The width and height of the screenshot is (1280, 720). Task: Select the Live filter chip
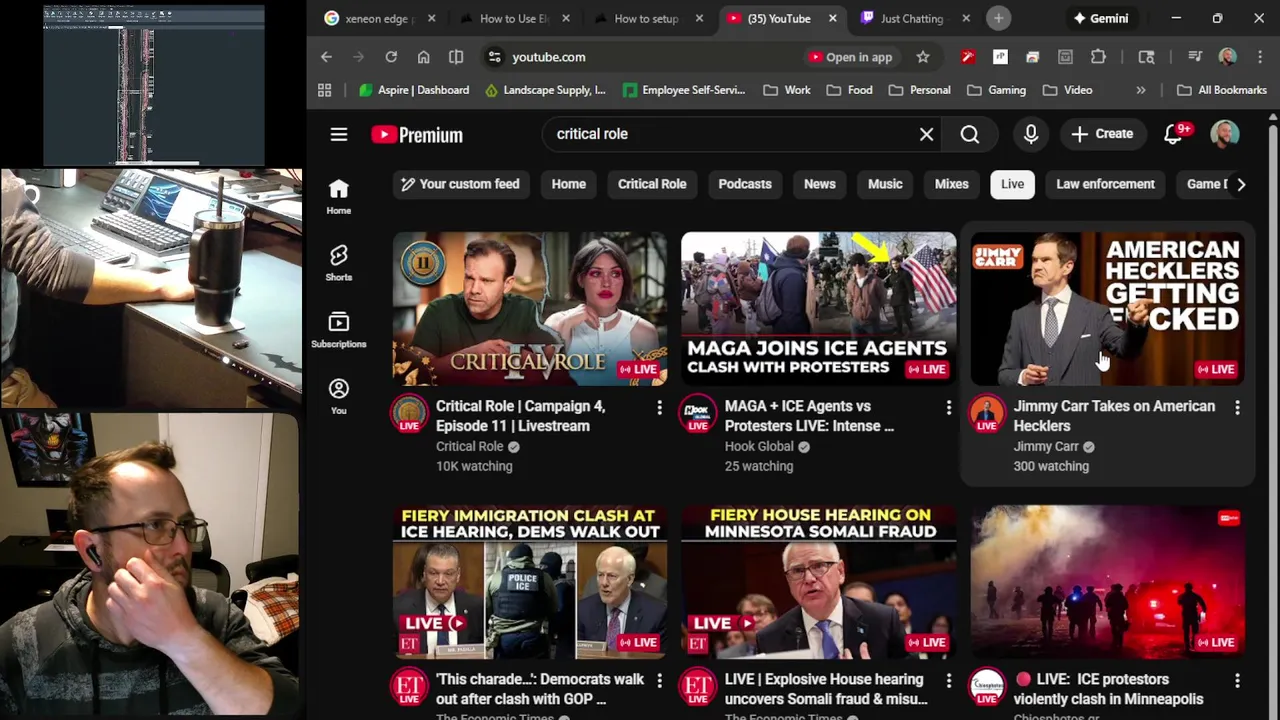point(1013,184)
